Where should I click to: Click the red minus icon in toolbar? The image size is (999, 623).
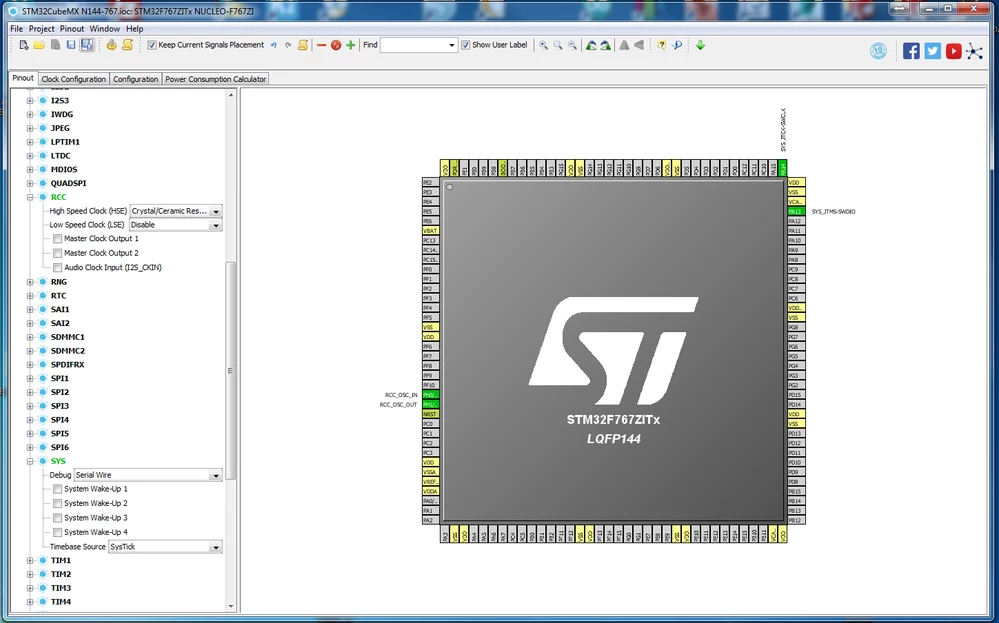pos(321,45)
